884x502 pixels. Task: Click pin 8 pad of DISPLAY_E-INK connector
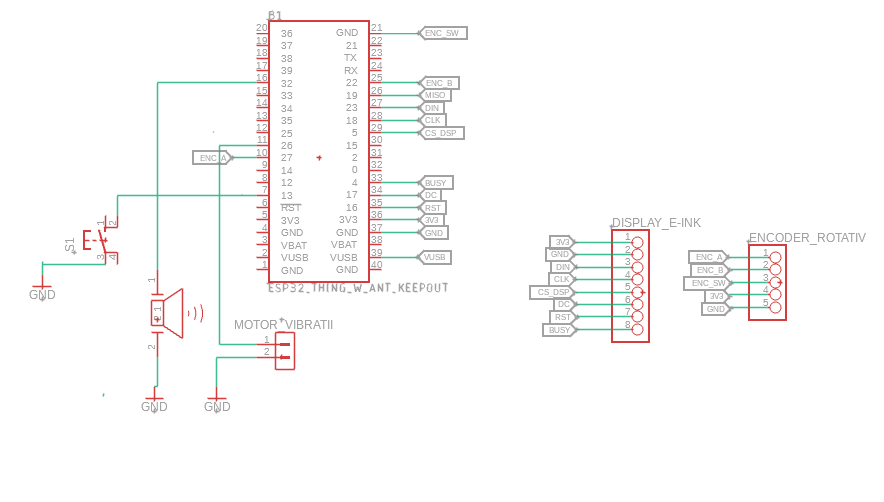point(637,330)
